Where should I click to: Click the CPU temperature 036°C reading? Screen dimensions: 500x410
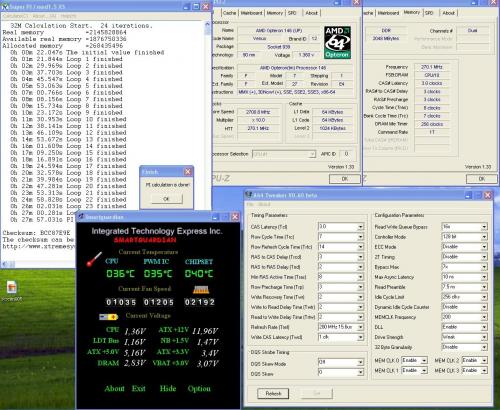click(x=120, y=274)
